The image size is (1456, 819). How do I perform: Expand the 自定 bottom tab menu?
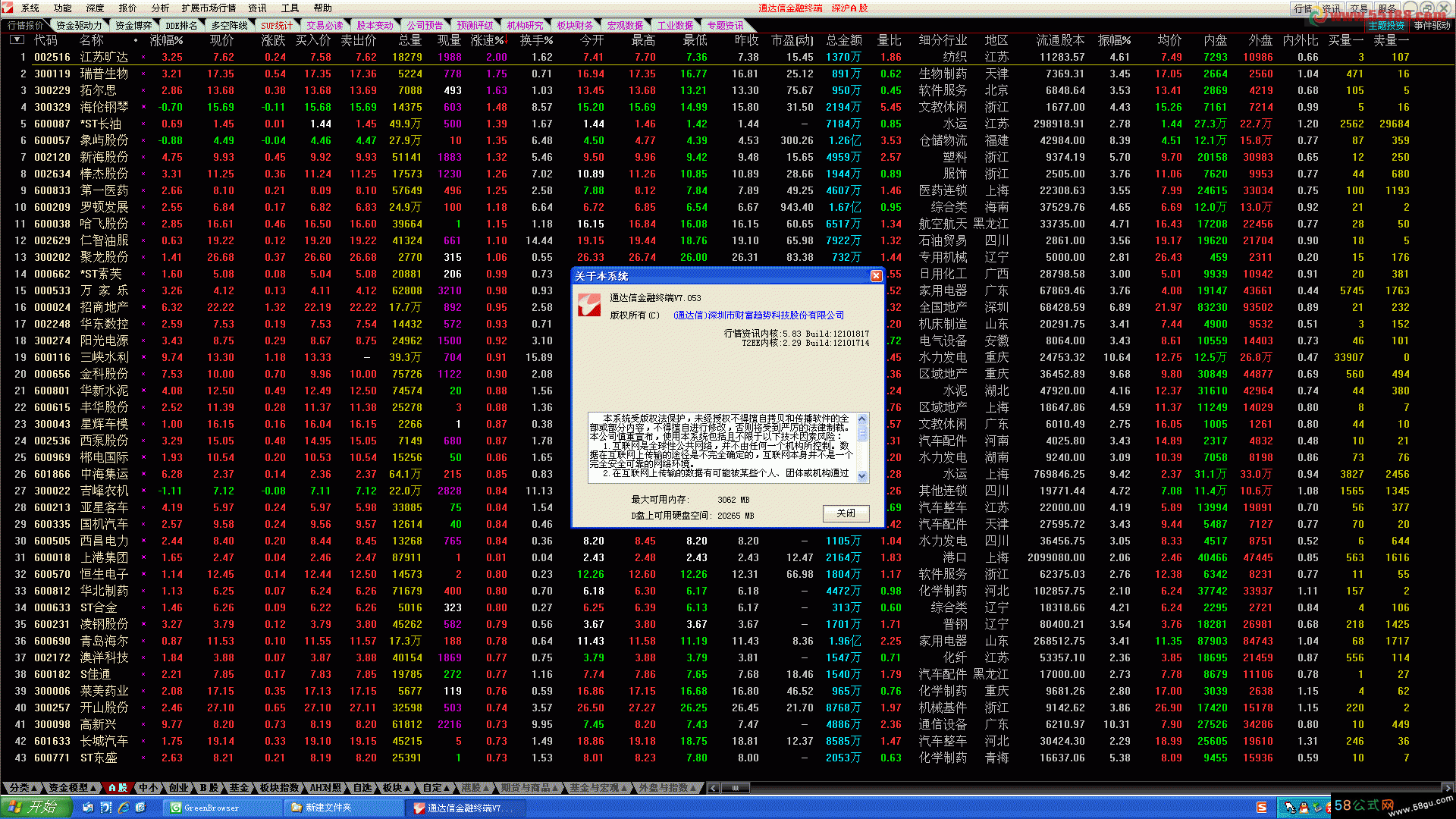click(x=437, y=788)
